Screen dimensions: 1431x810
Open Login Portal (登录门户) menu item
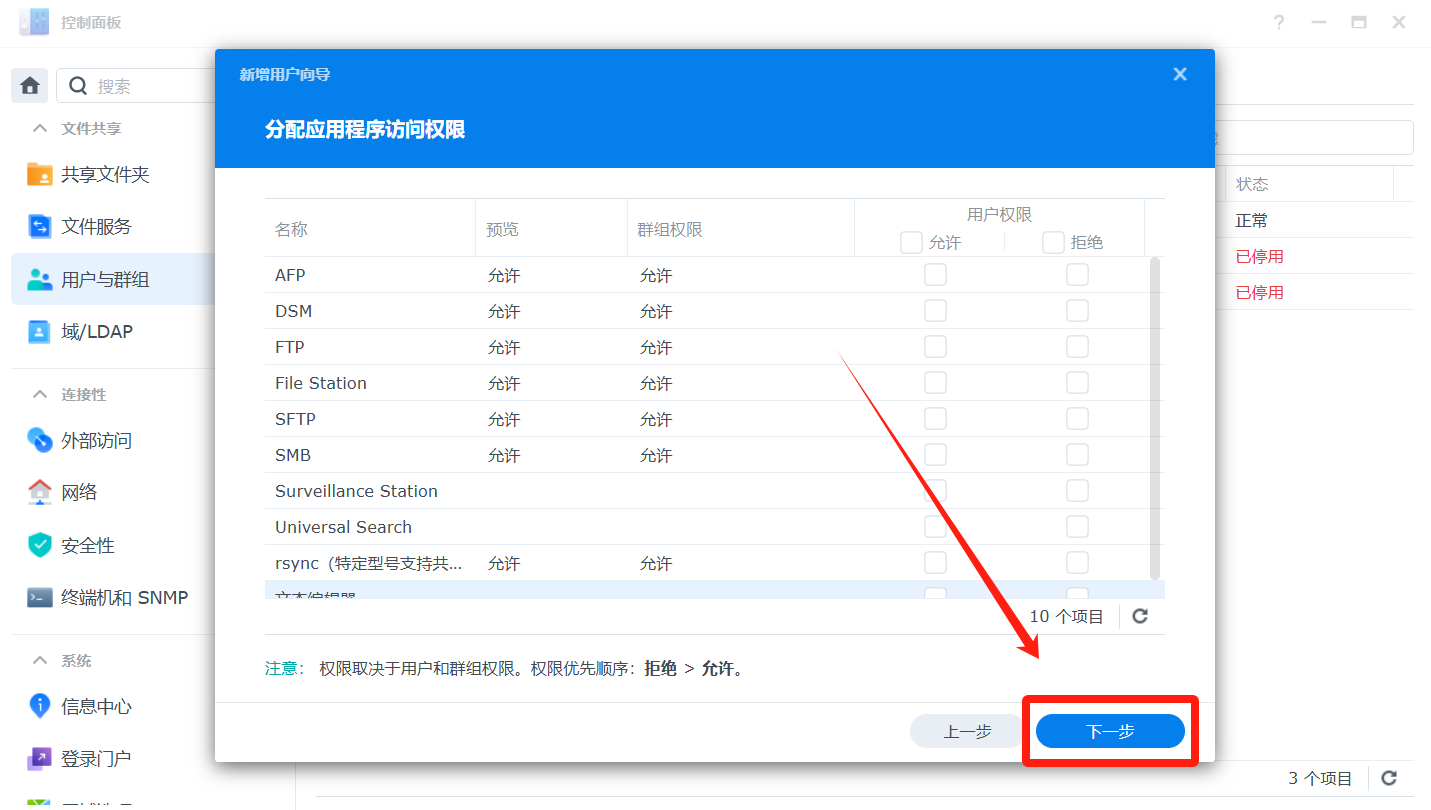click(x=96, y=759)
